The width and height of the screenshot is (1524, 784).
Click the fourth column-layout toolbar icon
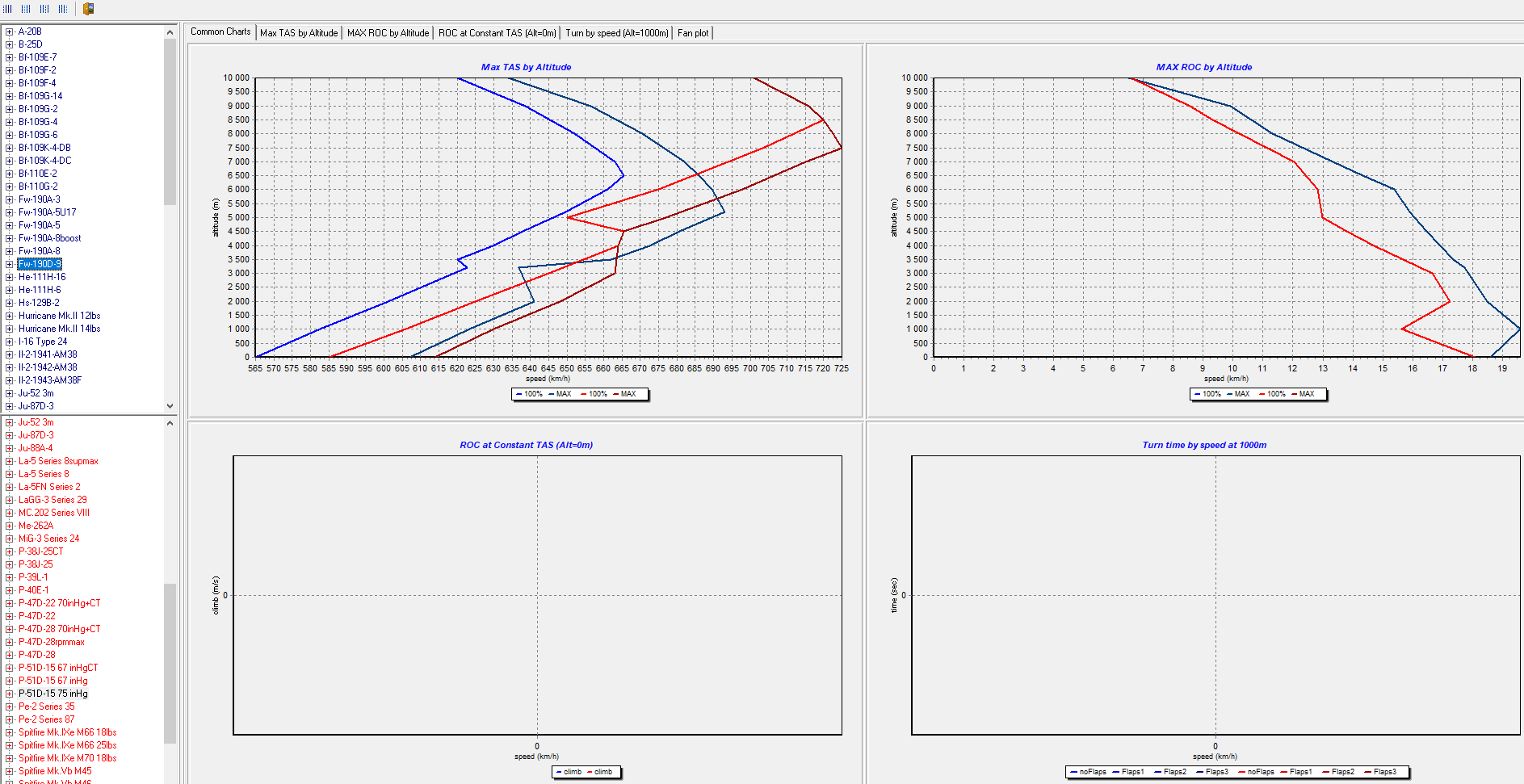tap(63, 9)
